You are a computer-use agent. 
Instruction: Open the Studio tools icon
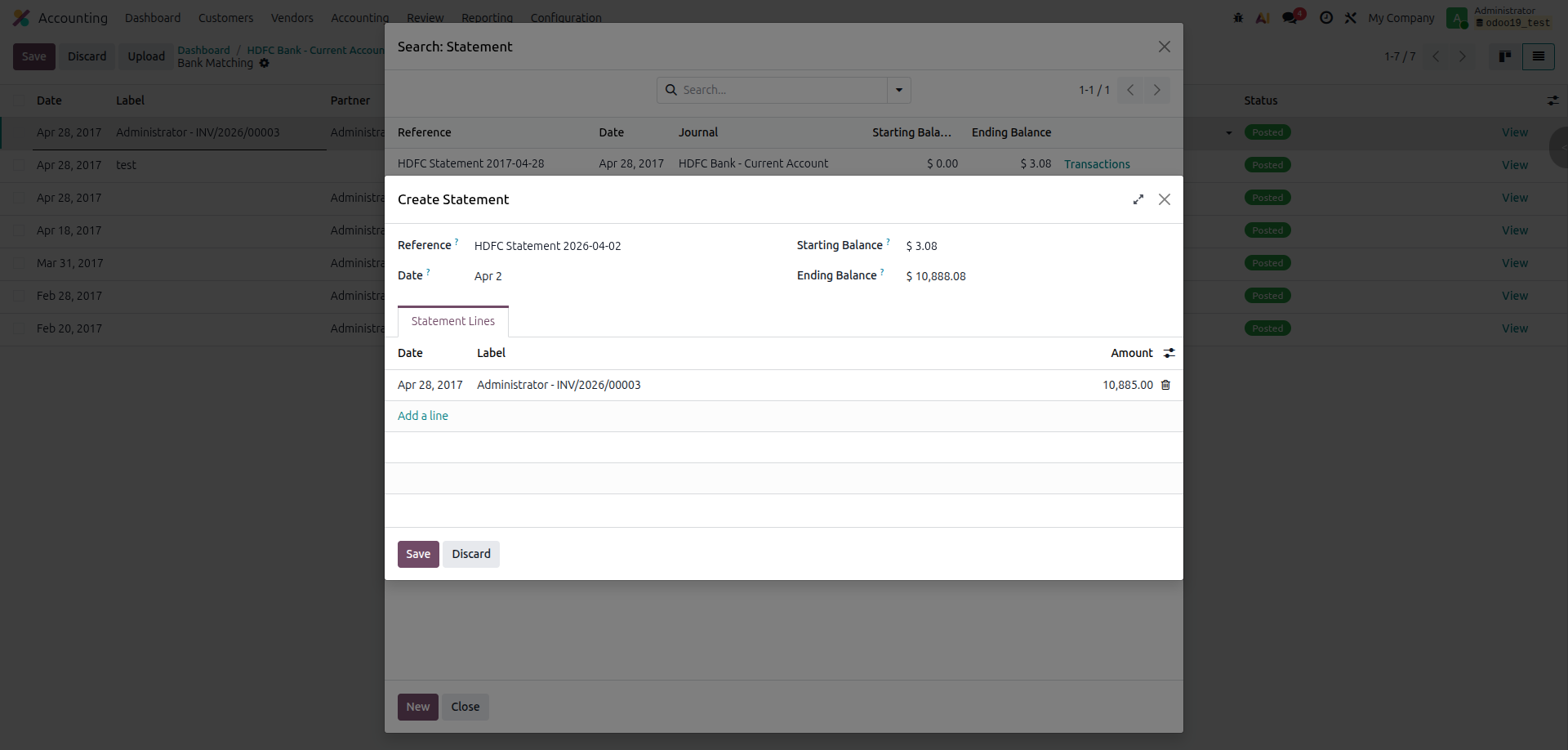tap(1351, 18)
